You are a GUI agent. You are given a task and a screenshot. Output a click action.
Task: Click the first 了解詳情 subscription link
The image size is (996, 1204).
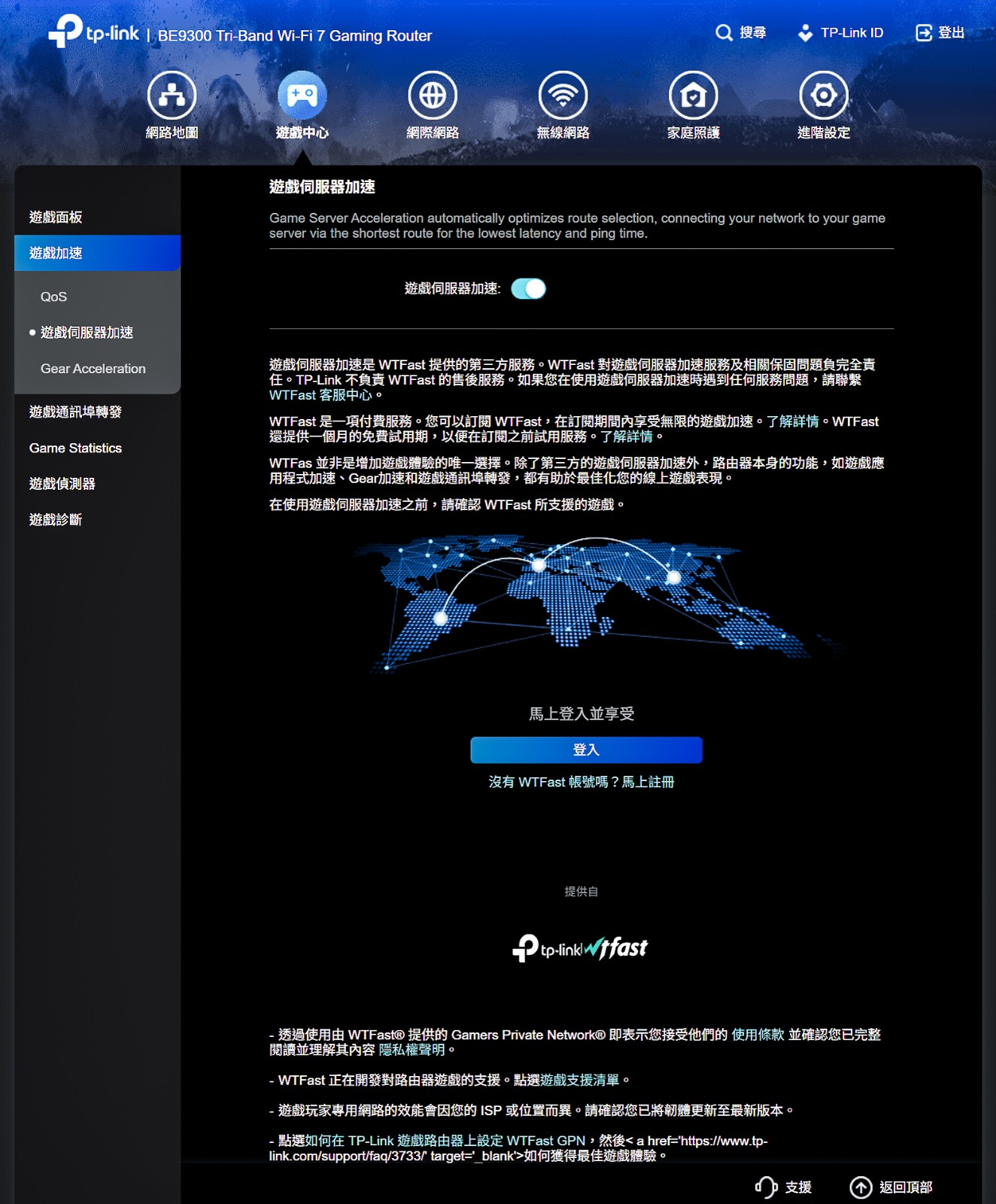click(792, 421)
